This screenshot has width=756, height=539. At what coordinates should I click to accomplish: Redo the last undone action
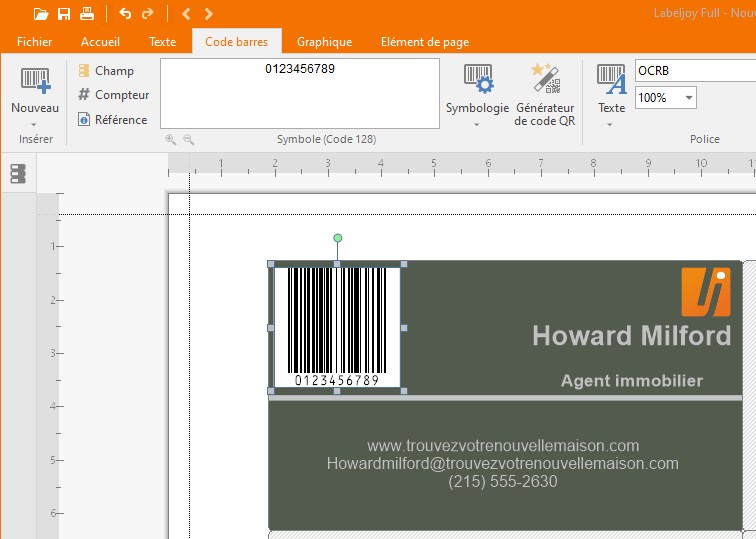(x=148, y=13)
